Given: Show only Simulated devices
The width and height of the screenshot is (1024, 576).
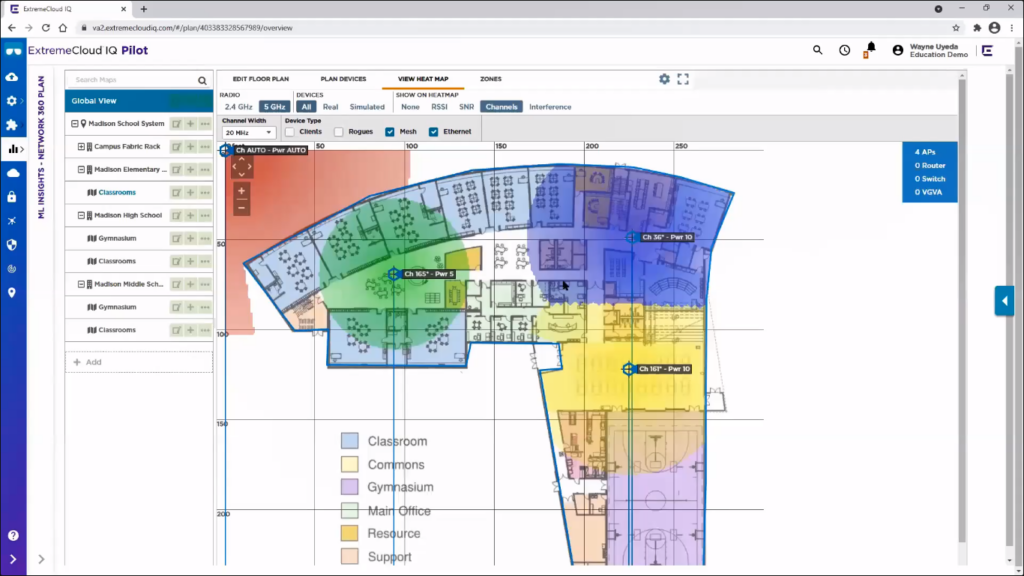Looking at the screenshot, I should 367,107.
